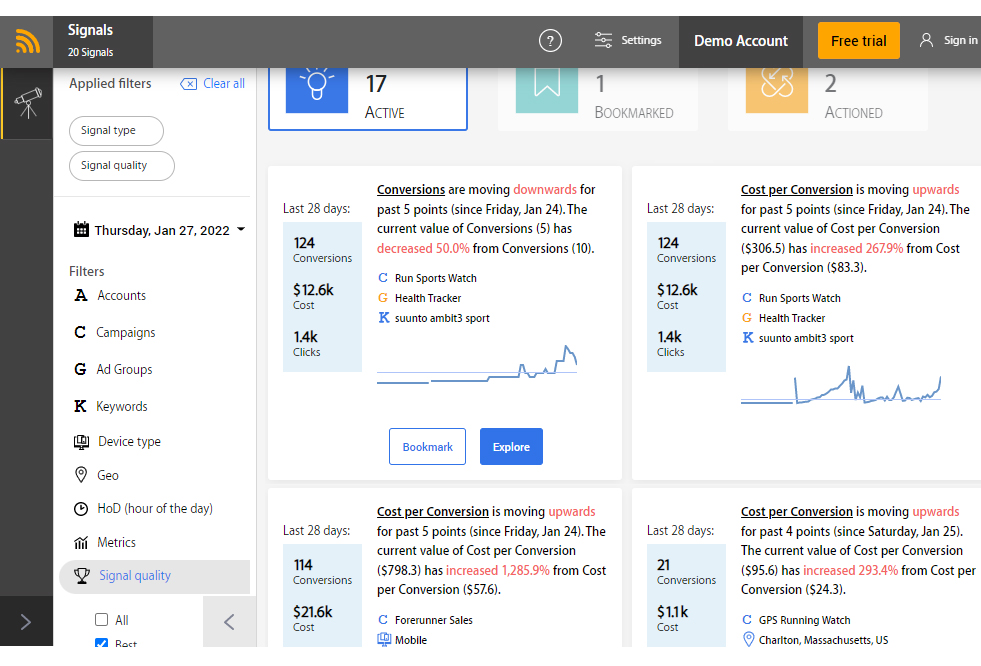Screen dimensions: 981x666
Task: Click the lightbulb Active signals icon
Action: 317,89
